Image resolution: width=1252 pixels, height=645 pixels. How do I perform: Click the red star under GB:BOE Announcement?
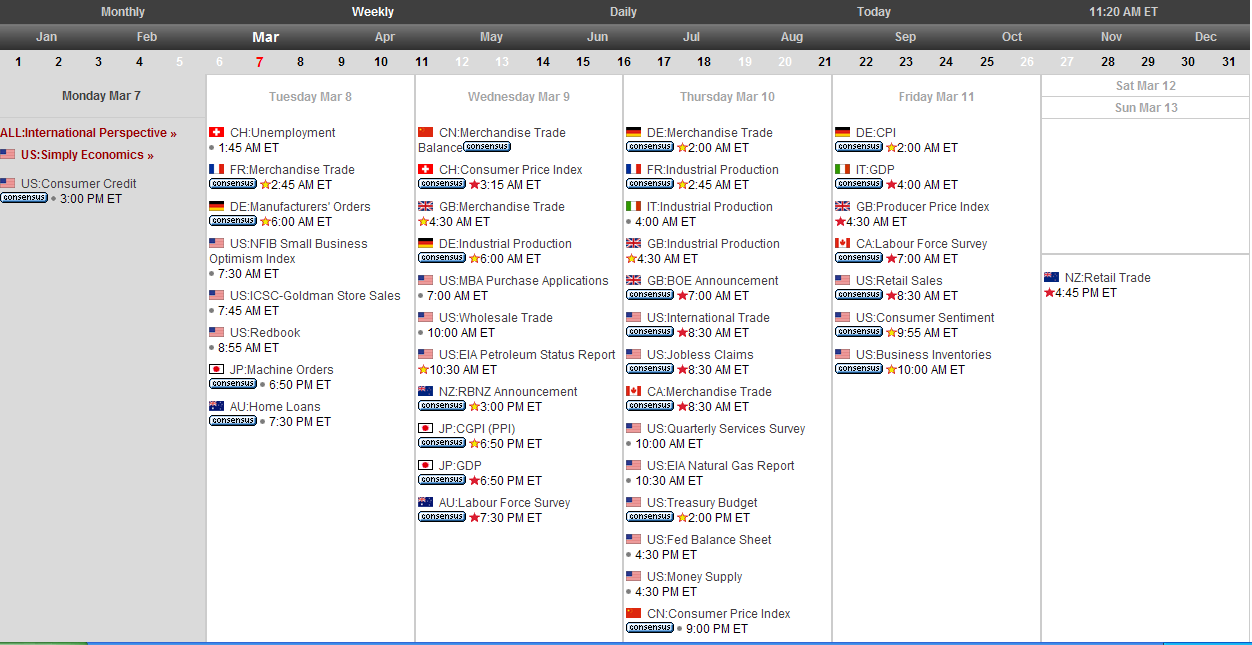682,296
